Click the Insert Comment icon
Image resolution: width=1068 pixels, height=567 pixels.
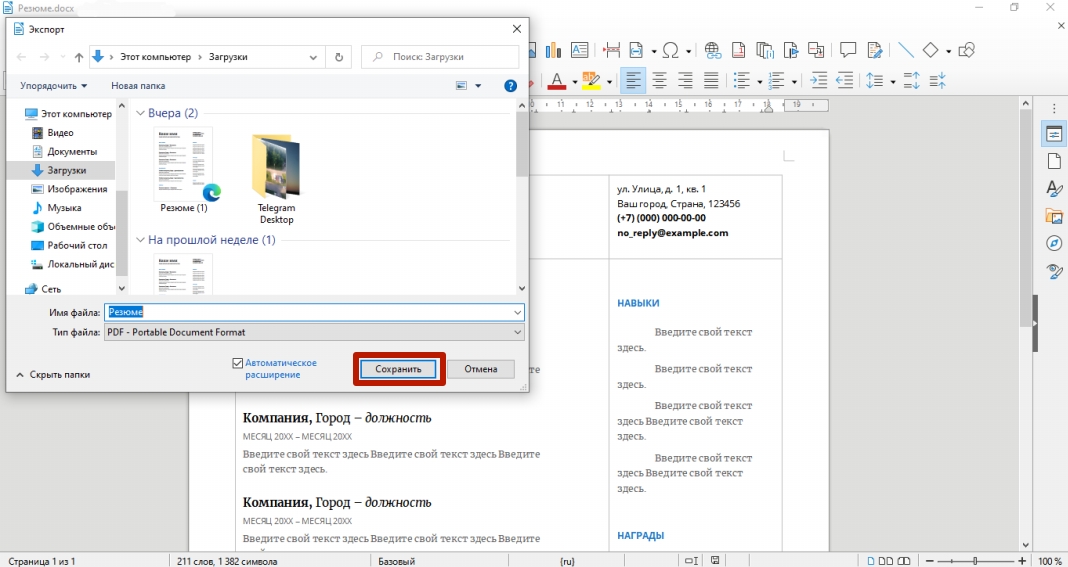(848, 50)
